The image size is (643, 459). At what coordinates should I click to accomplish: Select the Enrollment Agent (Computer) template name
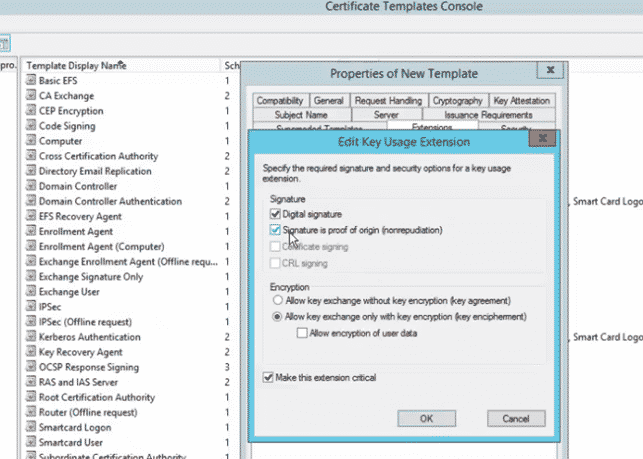point(102,247)
